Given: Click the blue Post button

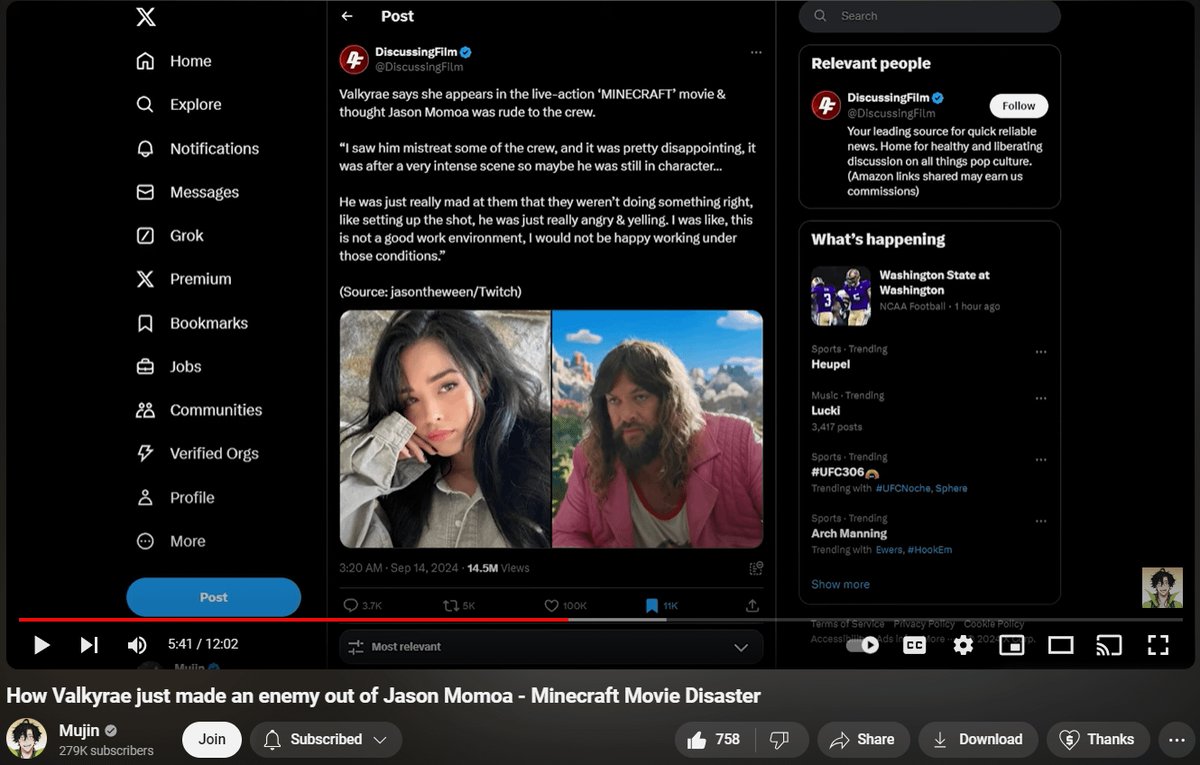Looking at the screenshot, I should tap(213, 597).
